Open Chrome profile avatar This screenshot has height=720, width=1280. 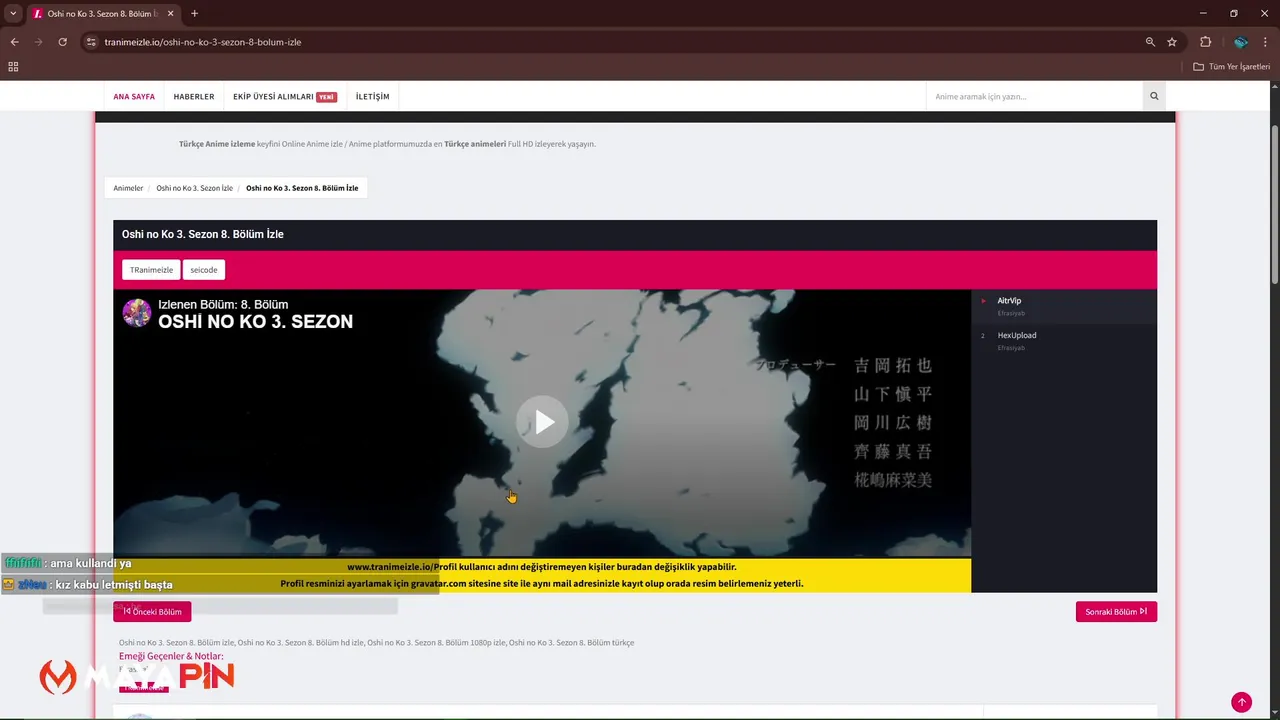pos(1240,42)
